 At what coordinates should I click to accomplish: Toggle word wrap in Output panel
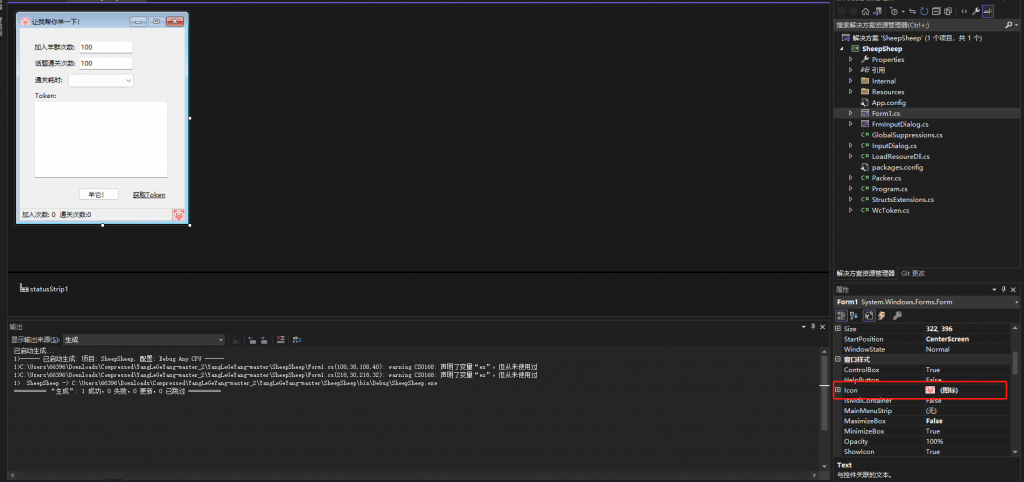[297, 340]
